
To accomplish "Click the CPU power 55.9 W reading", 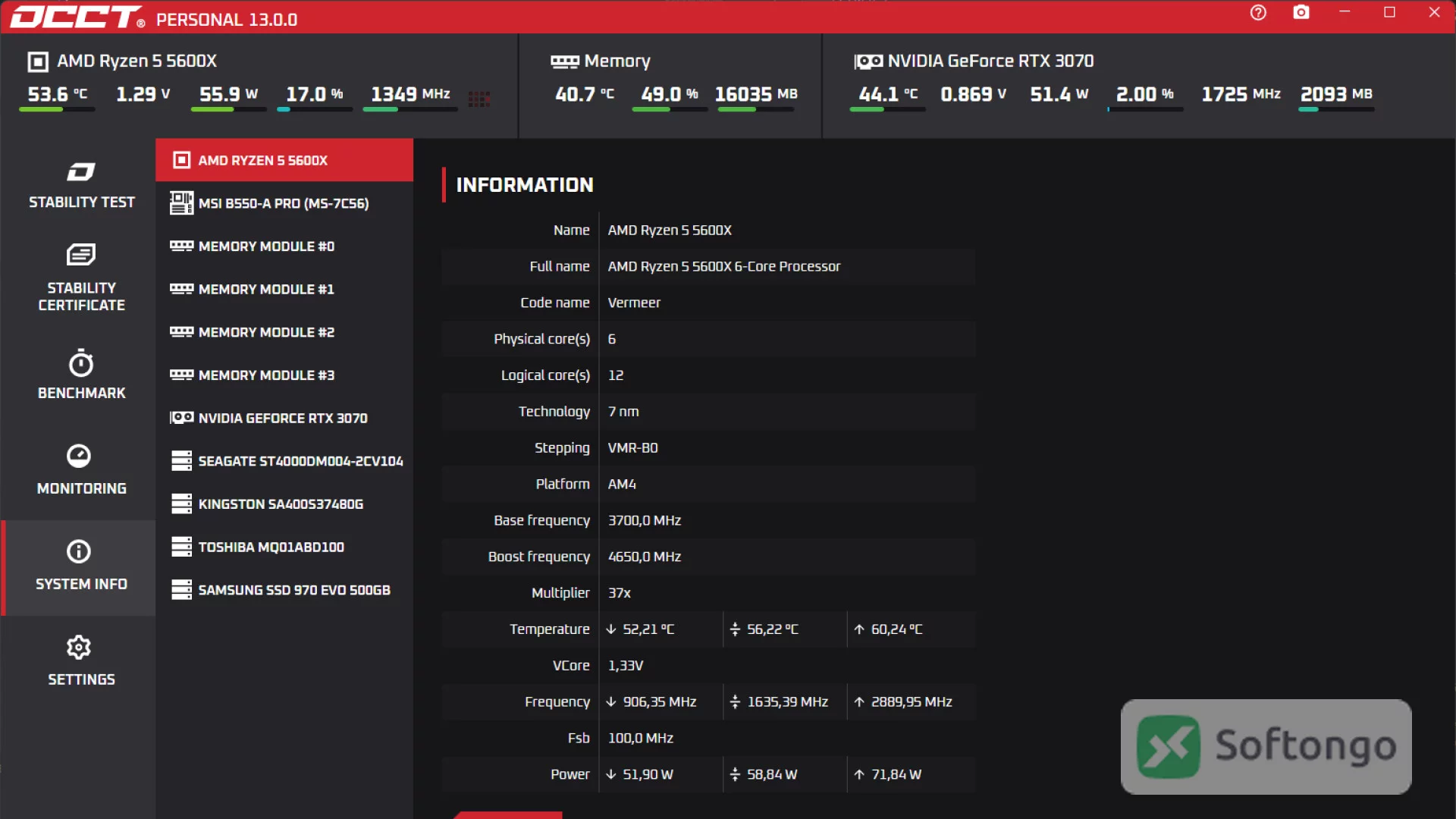I will pyautogui.click(x=228, y=94).
